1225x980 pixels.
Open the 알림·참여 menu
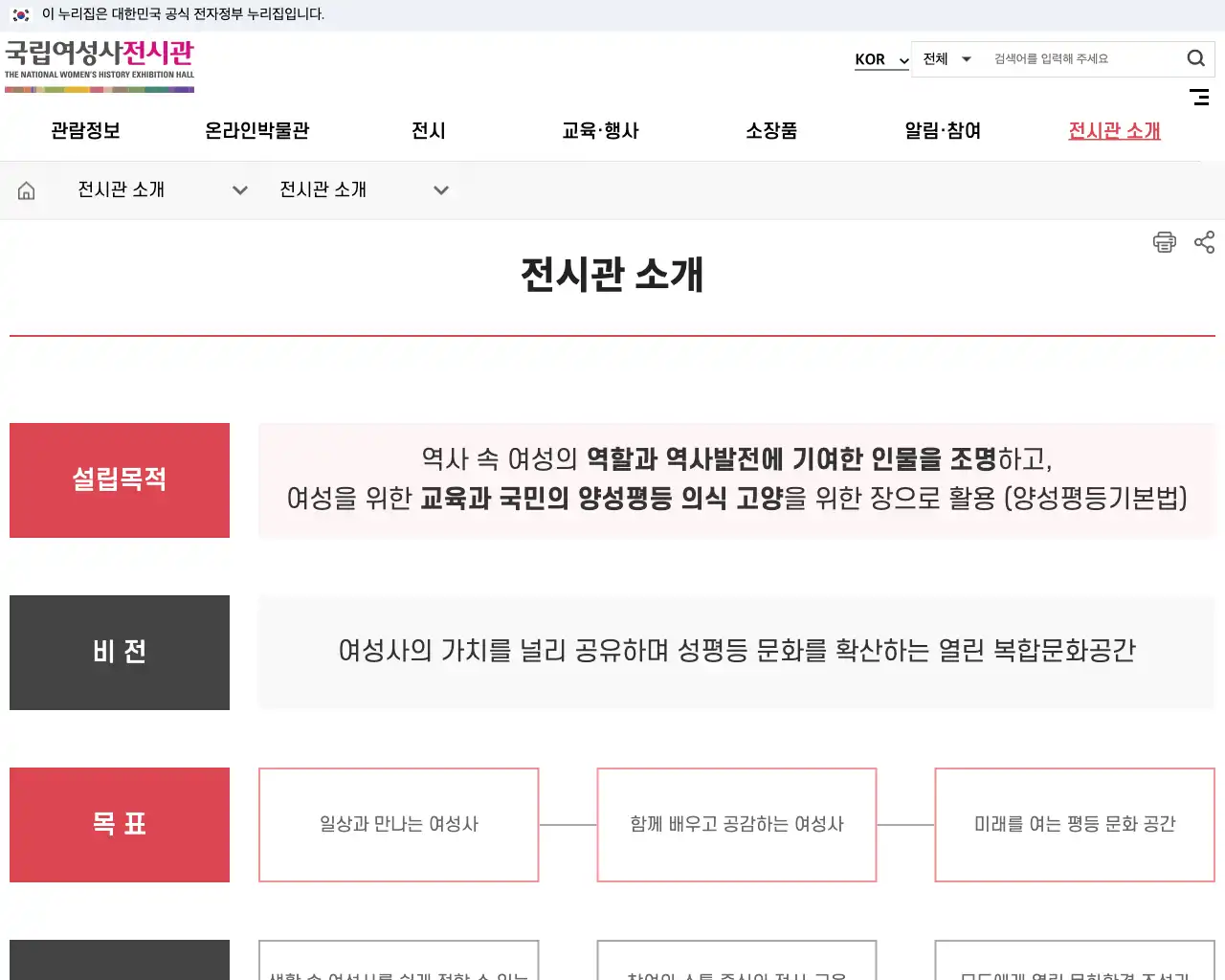(943, 131)
